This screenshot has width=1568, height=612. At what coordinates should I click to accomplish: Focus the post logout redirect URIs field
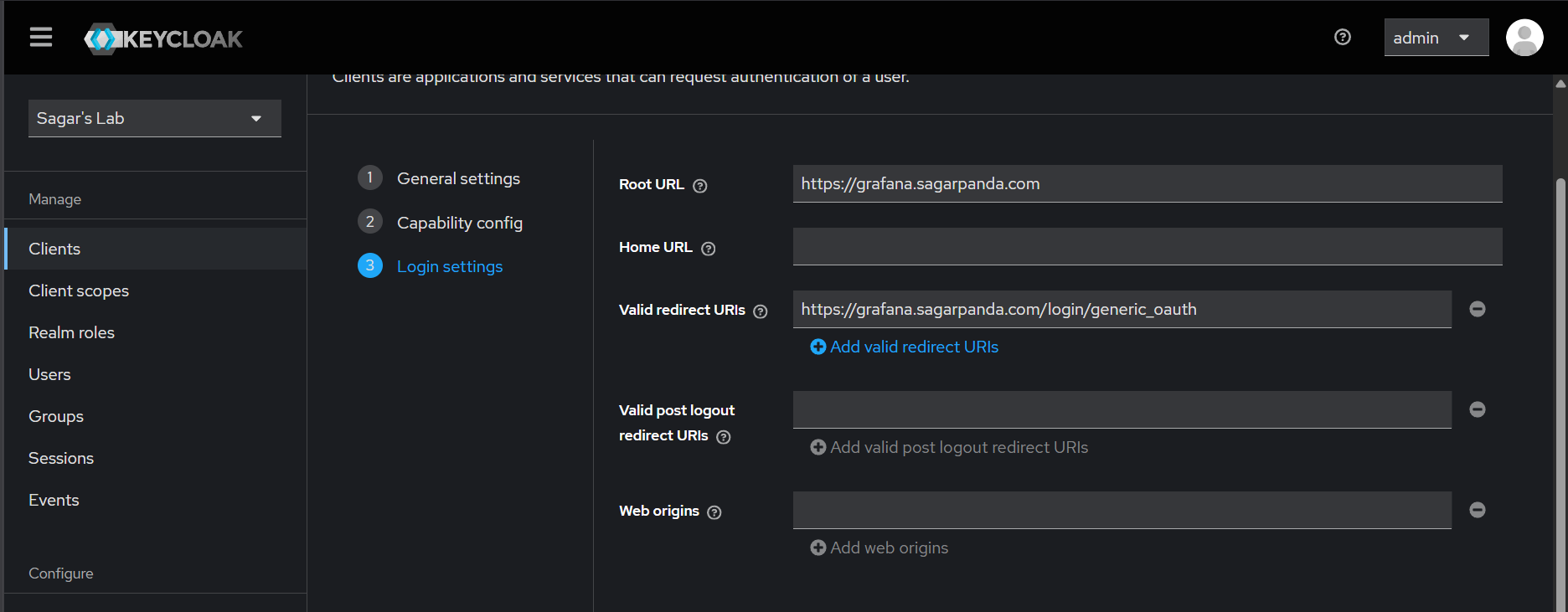click(x=1122, y=409)
